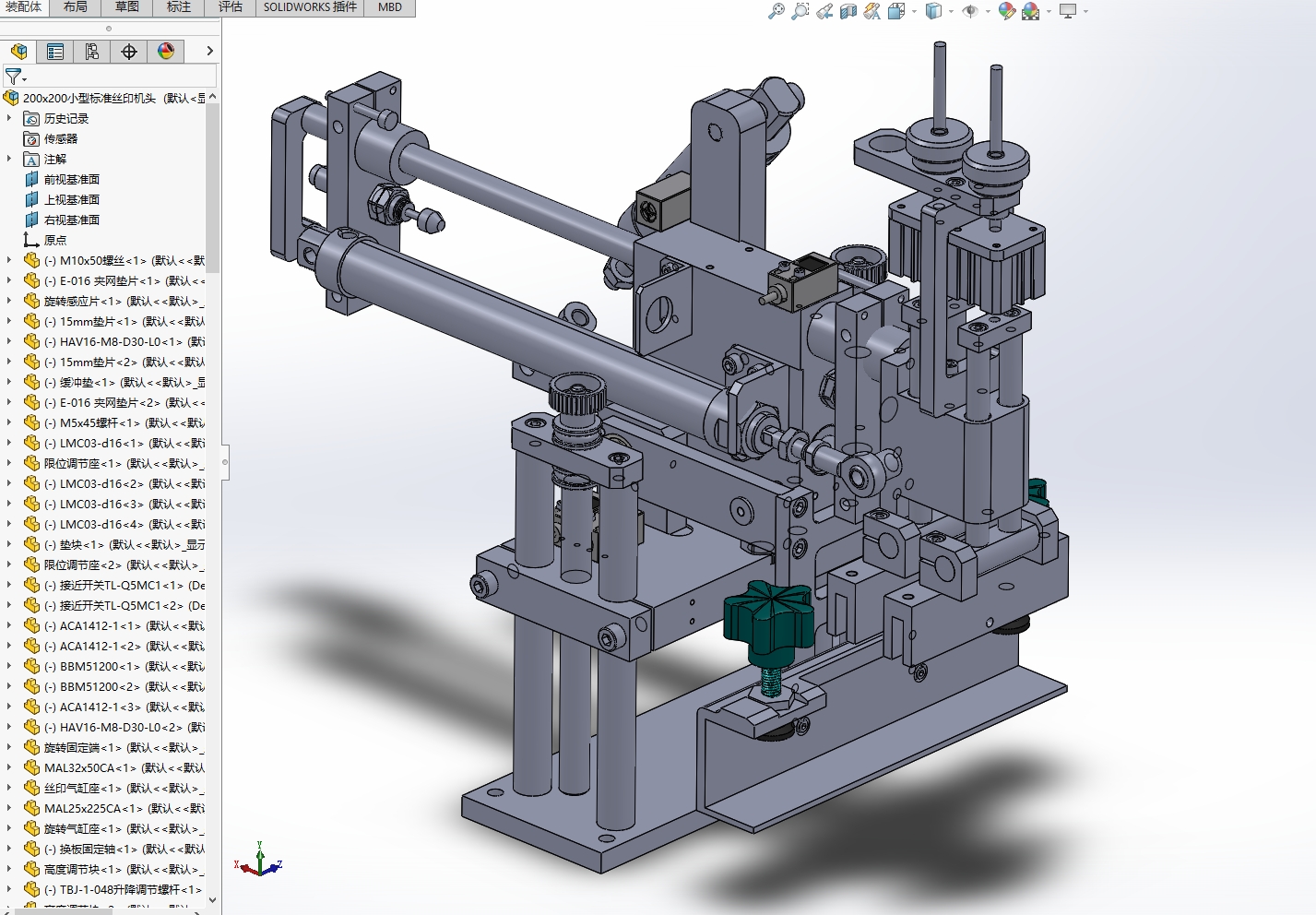Click the 15mm垫片<1> component icon

(x=31, y=321)
